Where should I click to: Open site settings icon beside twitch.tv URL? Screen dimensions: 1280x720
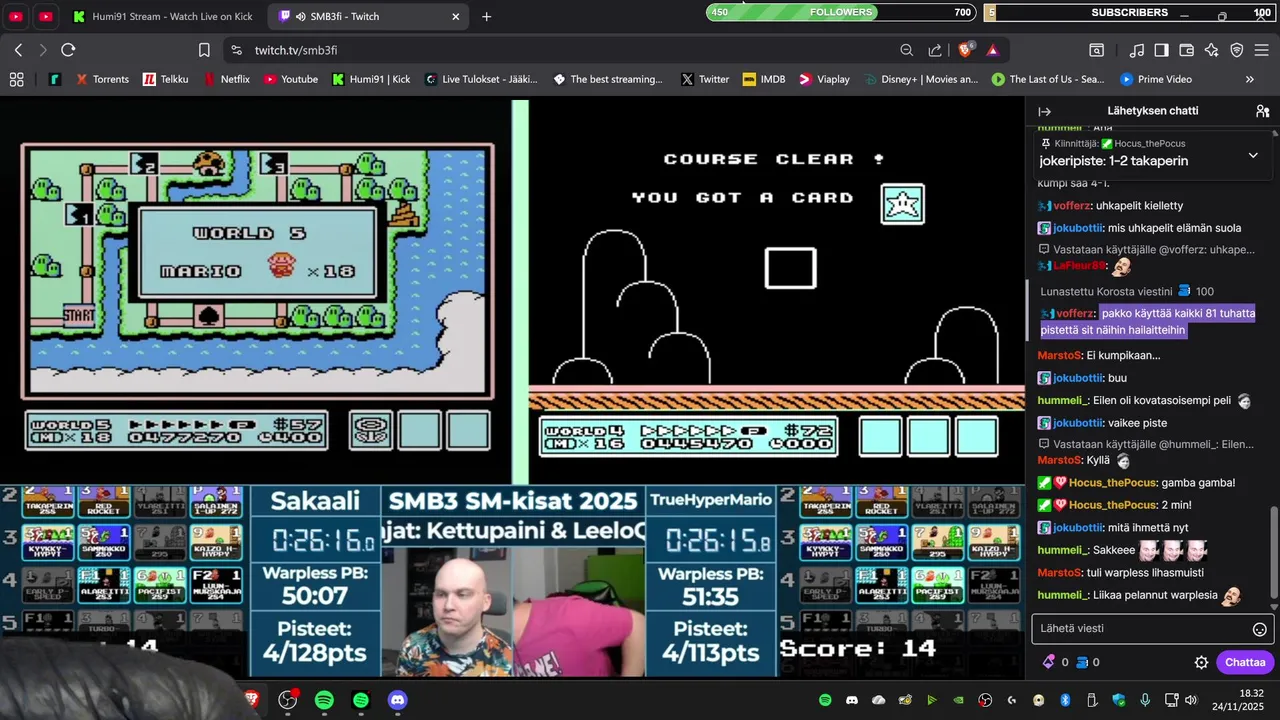(x=235, y=50)
